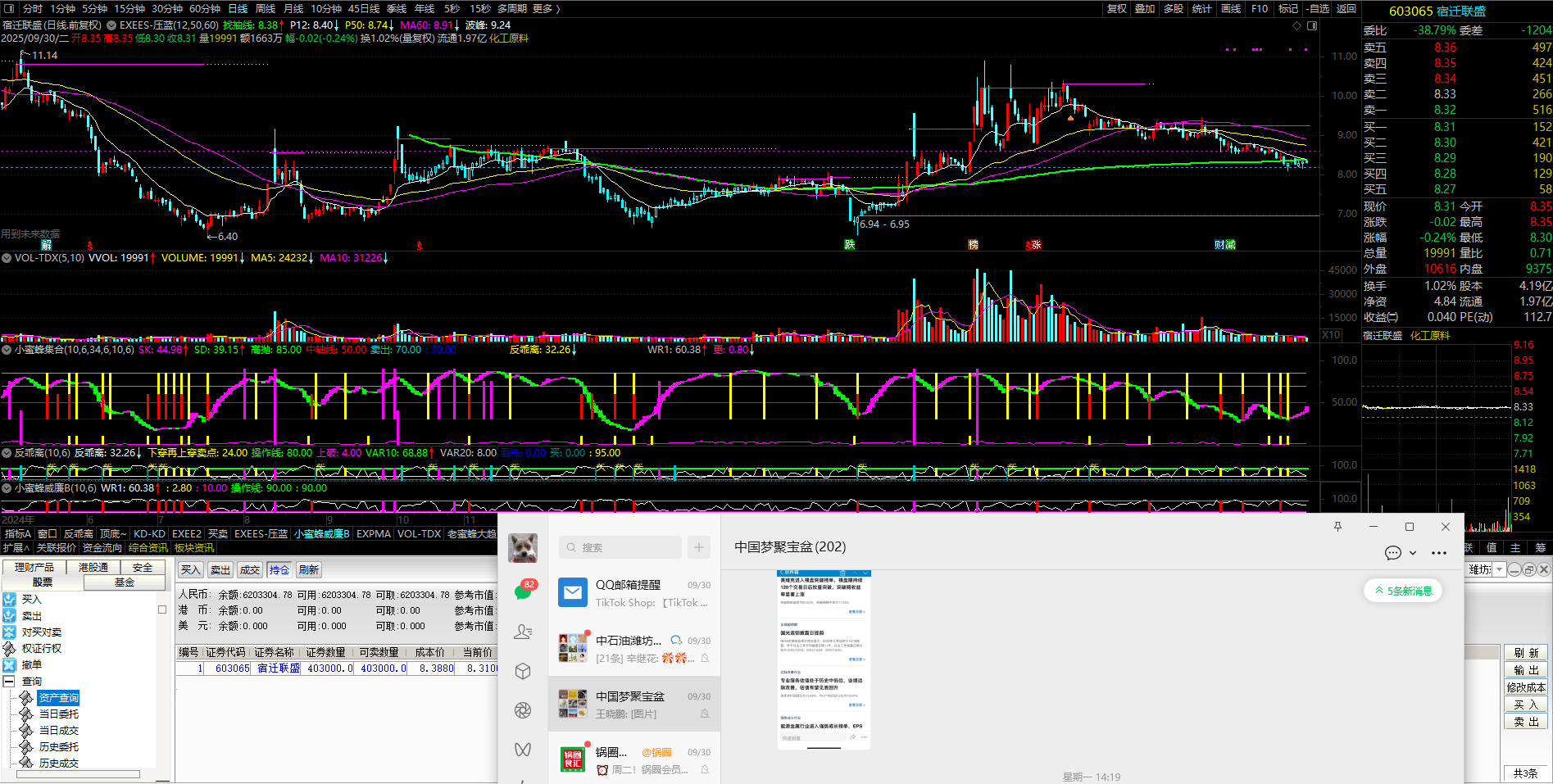This screenshot has height=784, width=1553.
Task: Open WeChat contacts icon in sidebar
Action: tap(523, 632)
